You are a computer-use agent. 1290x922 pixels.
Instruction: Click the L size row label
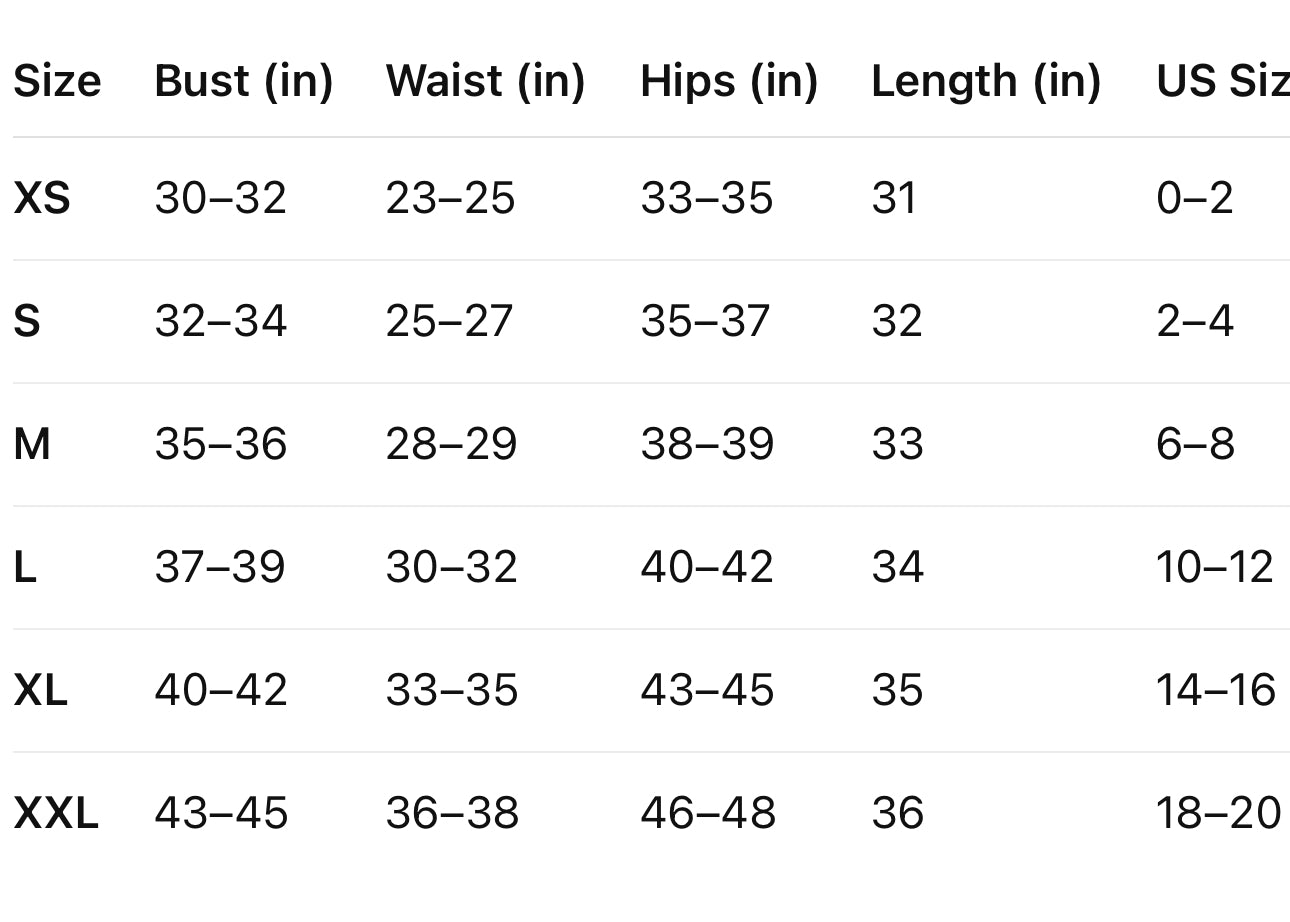click(25, 567)
